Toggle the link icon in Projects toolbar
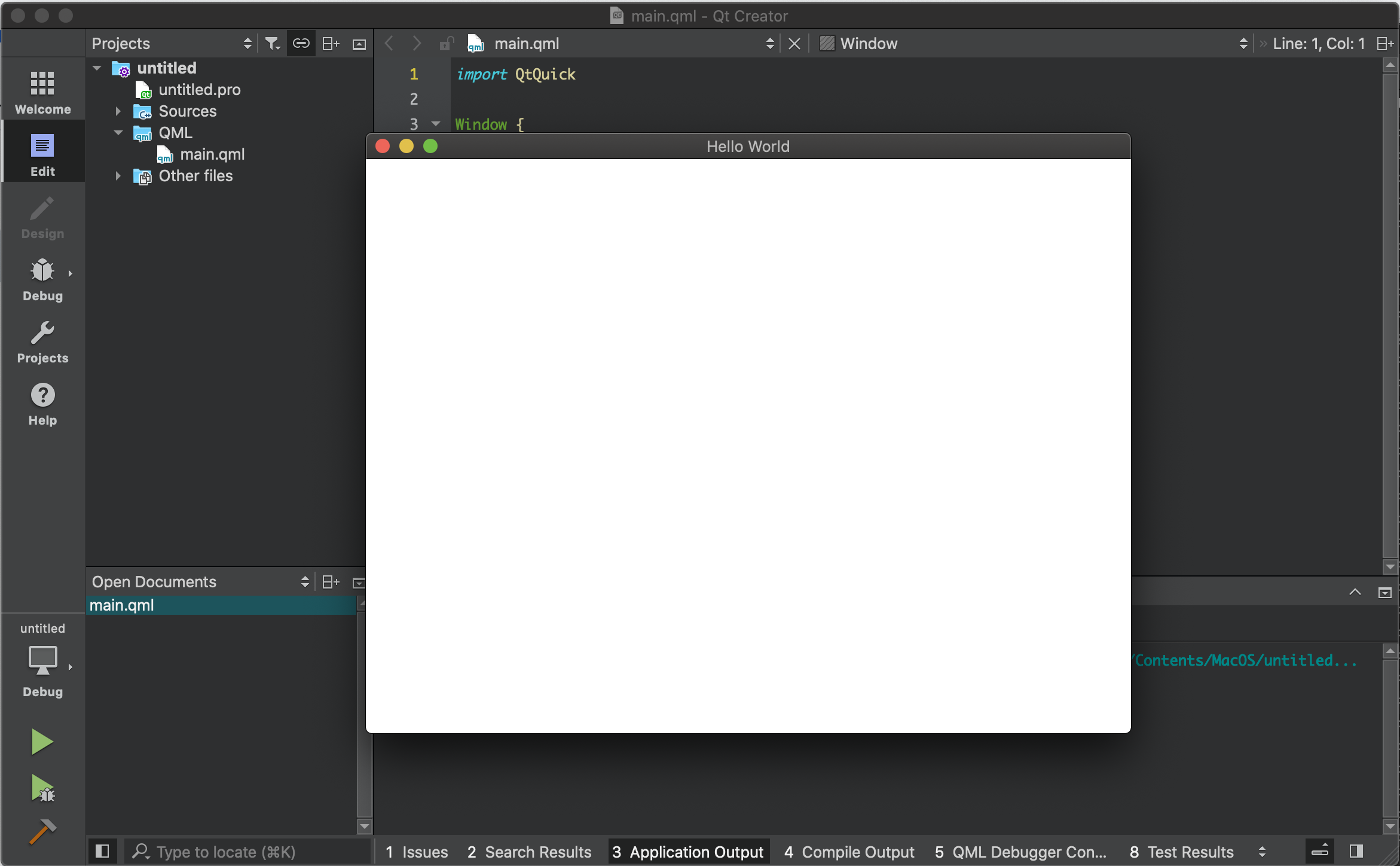This screenshot has width=1400, height=866. [300, 43]
